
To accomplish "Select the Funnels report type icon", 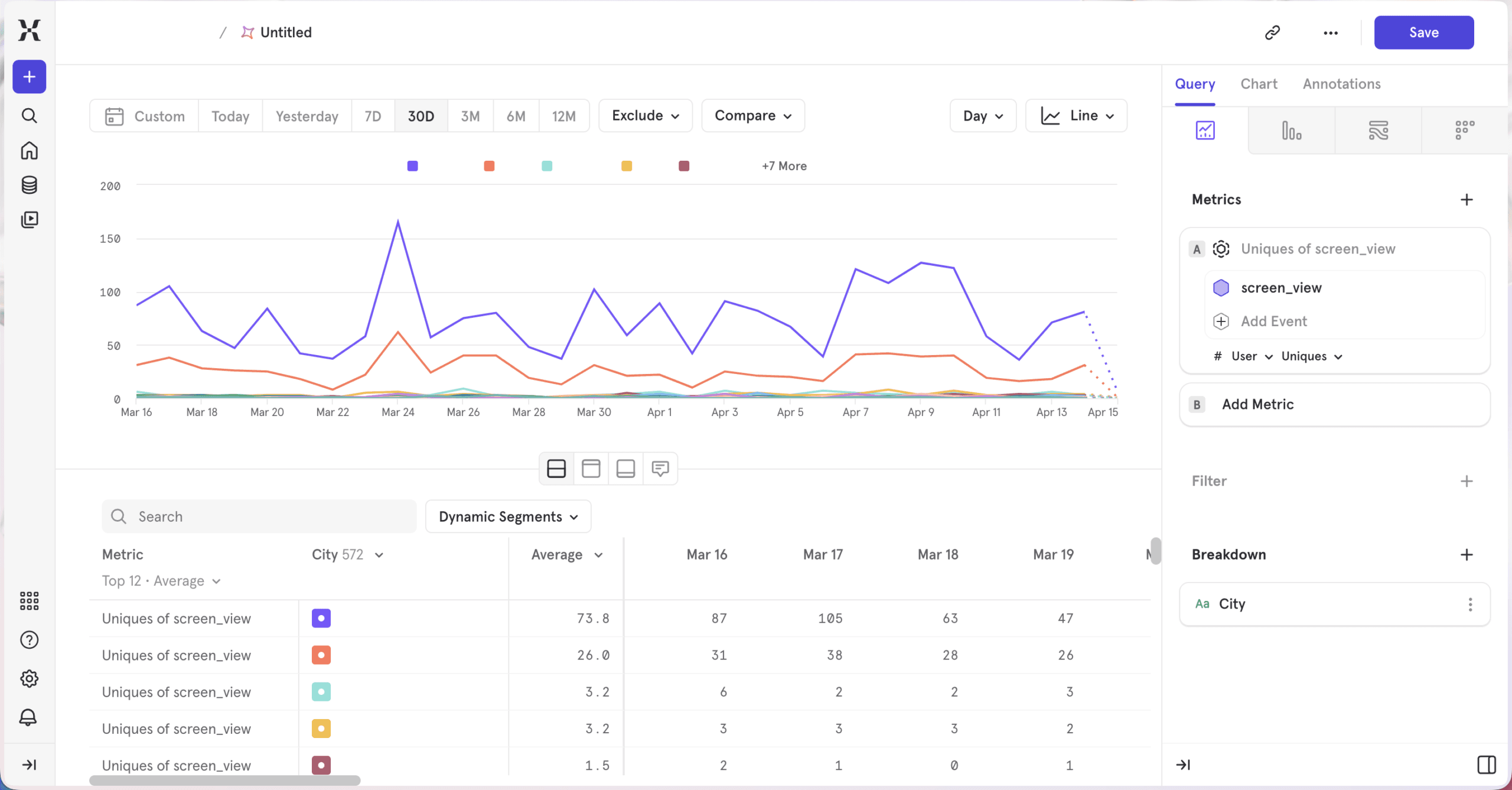I will pyautogui.click(x=1291, y=131).
